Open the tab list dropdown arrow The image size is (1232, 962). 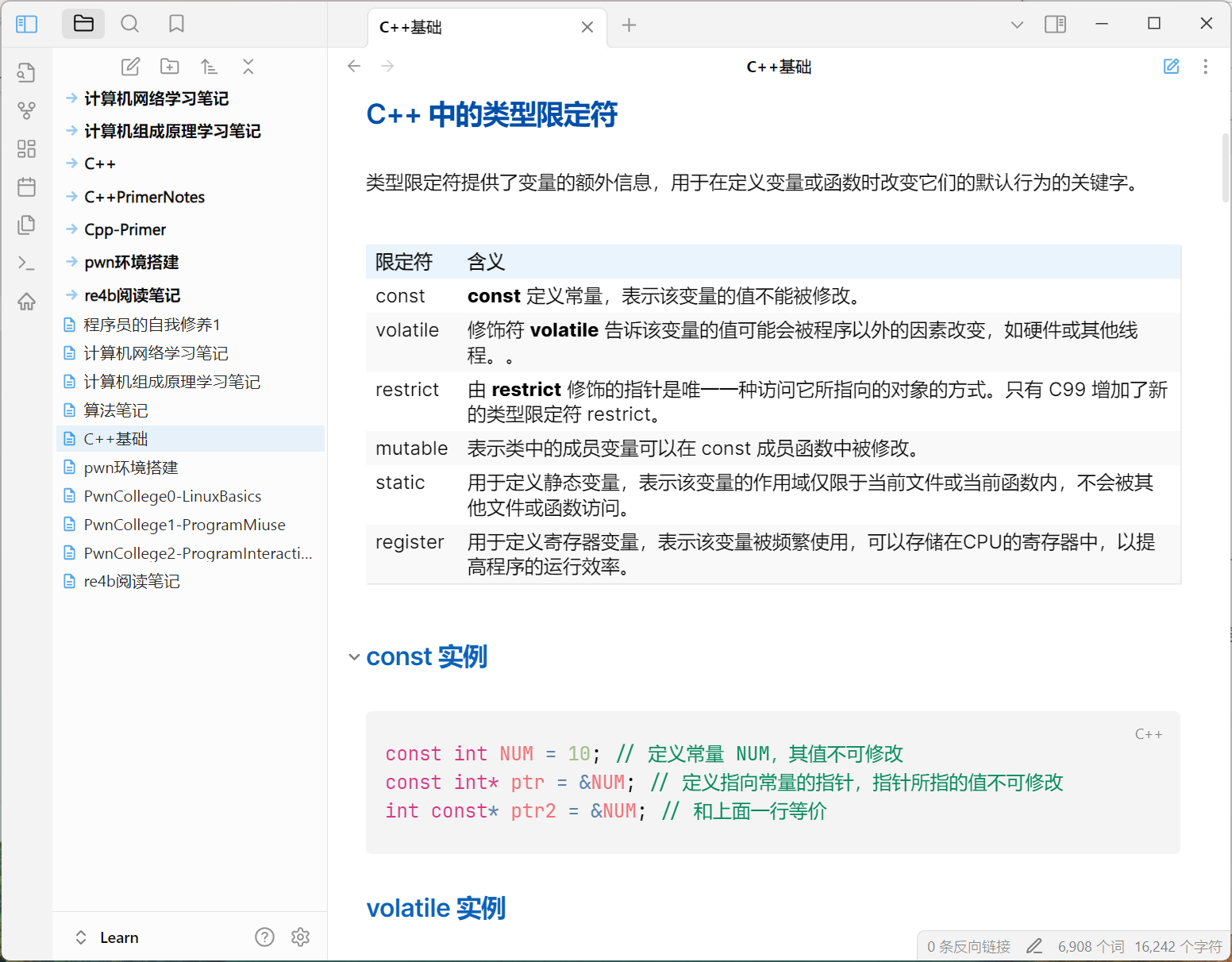pos(1017,25)
